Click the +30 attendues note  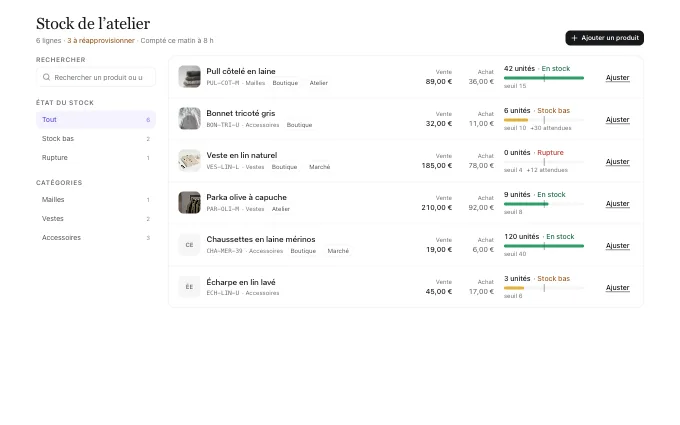551,128
